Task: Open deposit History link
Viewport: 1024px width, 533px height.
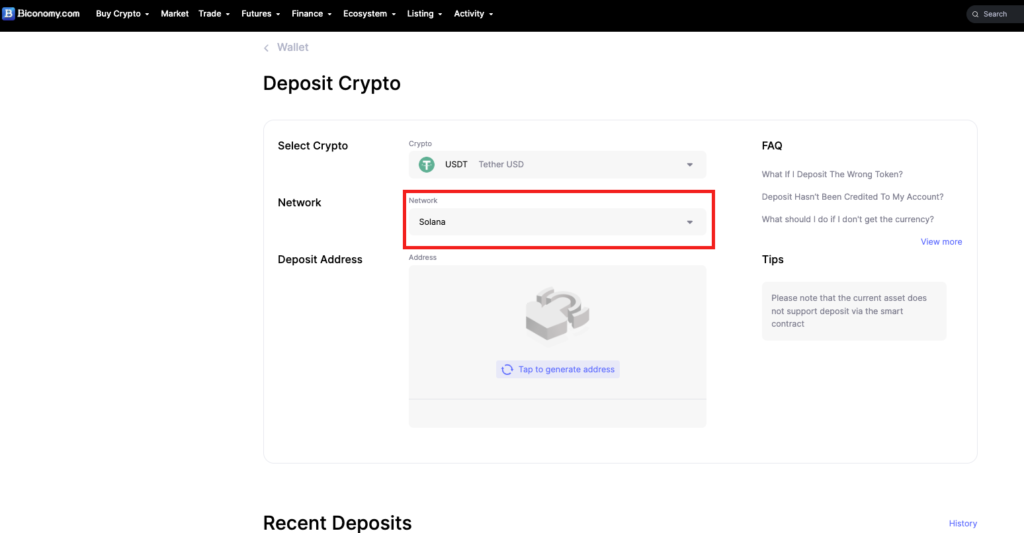Action: (963, 524)
